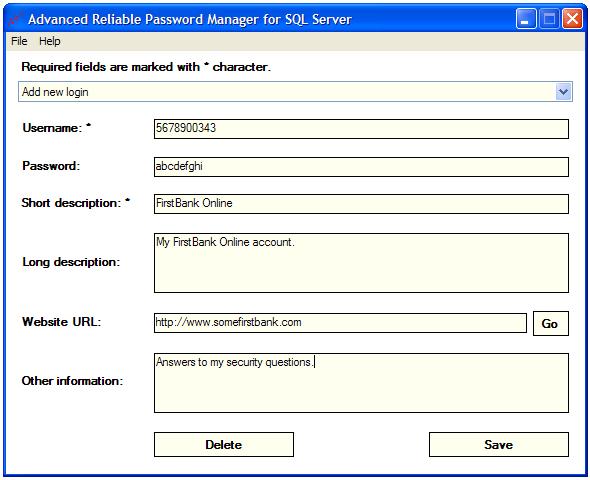
Task: Click the 'Short description: *' label
Action: pos(76,203)
